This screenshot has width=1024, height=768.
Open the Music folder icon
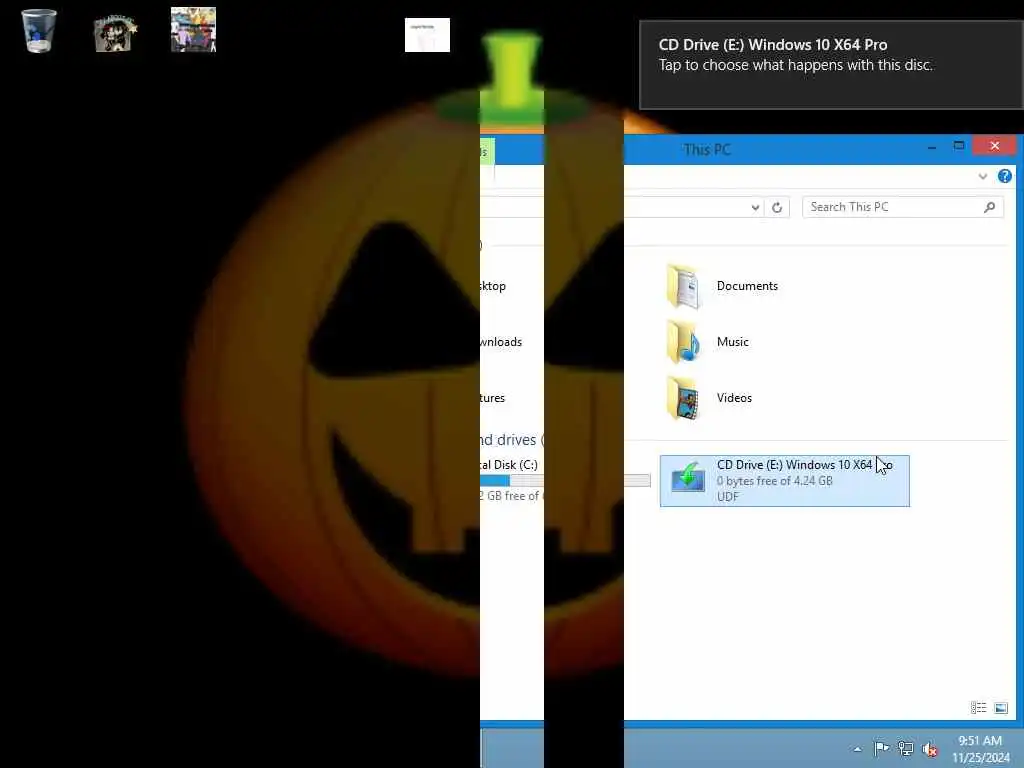(683, 342)
